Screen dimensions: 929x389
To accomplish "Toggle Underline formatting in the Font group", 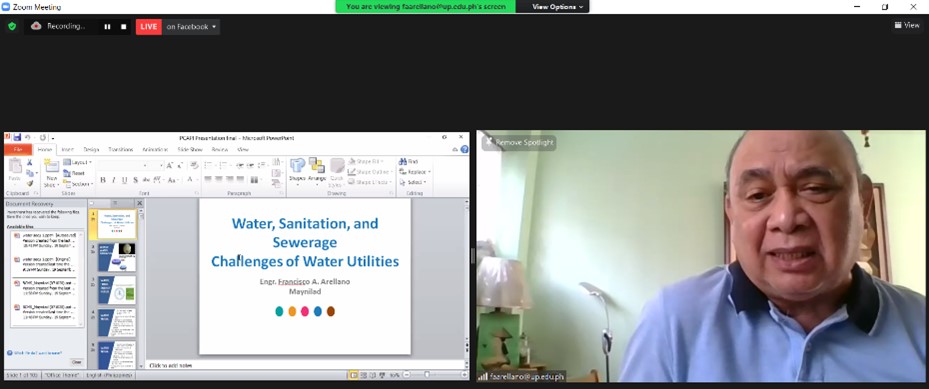I will [x=124, y=180].
